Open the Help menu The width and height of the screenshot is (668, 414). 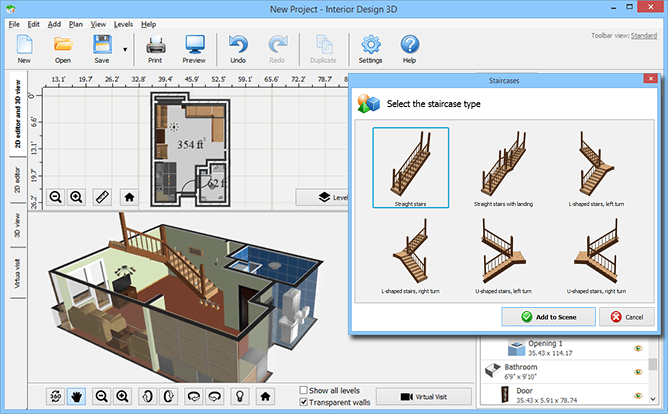pyautogui.click(x=149, y=24)
